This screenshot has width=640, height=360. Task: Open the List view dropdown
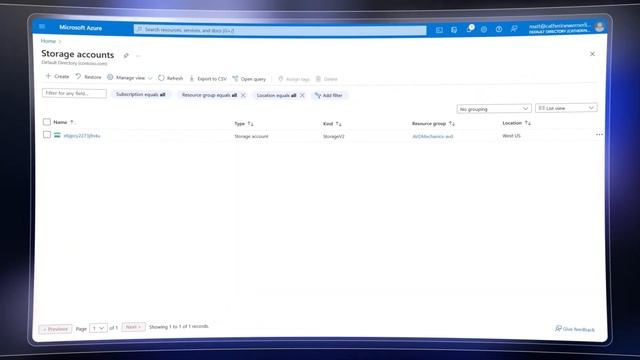pyautogui.click(x=566, y=108)
